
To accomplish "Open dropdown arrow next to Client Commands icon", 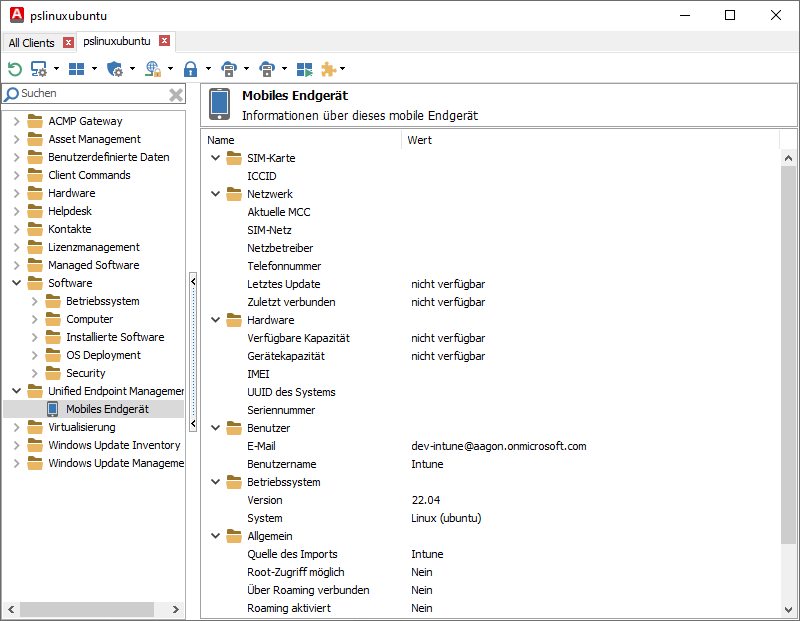I will coord(57,68).
